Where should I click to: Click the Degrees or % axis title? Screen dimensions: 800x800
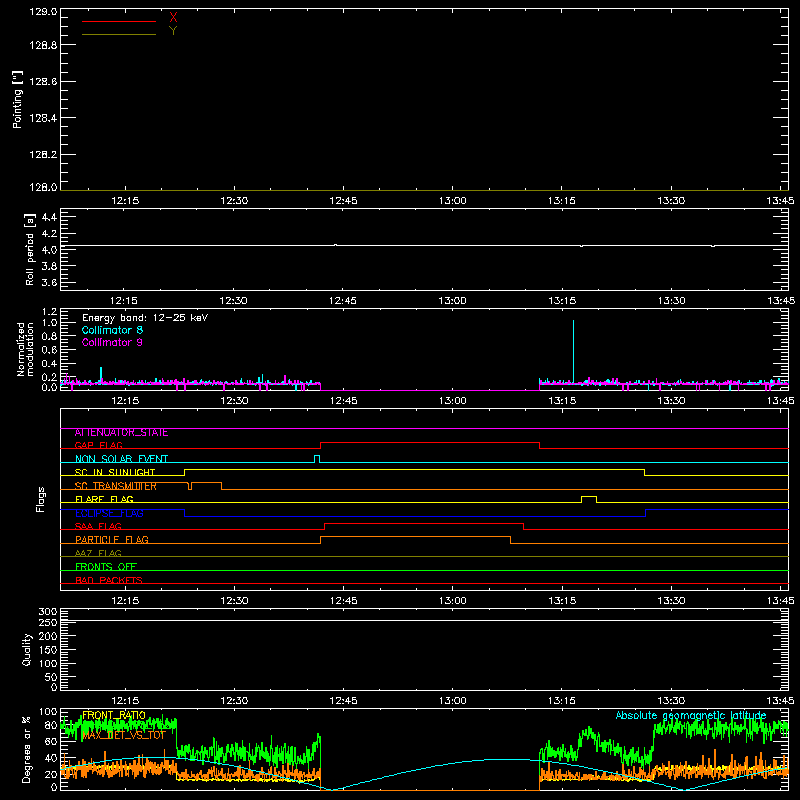pos(26,749)
